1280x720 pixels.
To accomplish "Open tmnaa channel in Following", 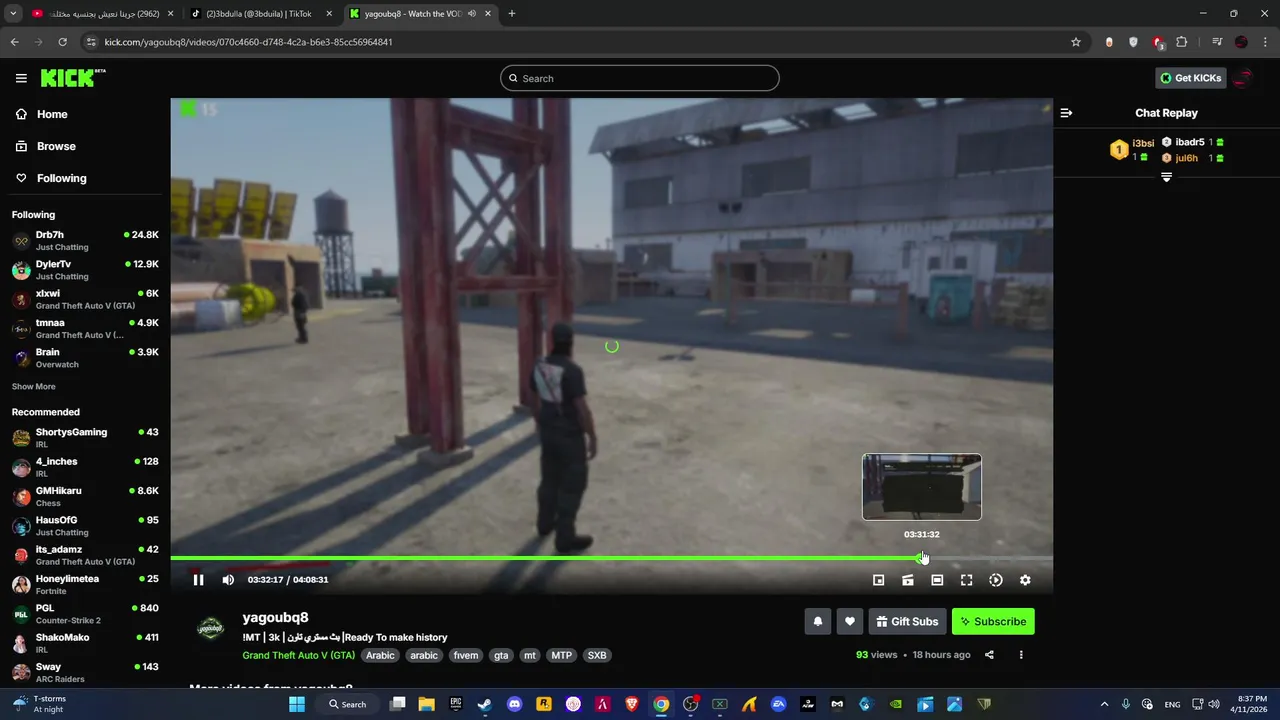I will [85, 329].
